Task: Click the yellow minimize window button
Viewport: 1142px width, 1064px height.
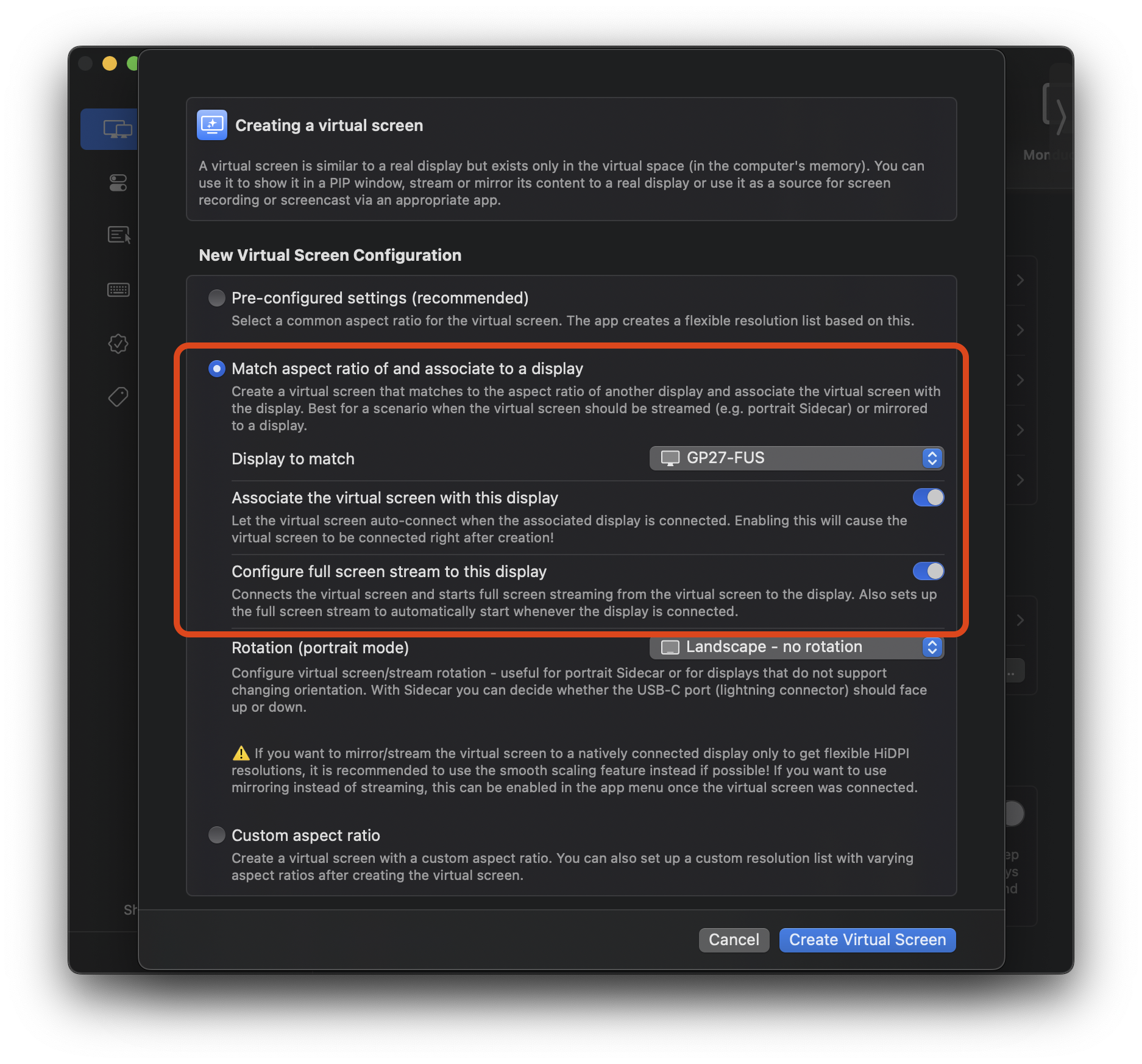Action: pos(110,63)
